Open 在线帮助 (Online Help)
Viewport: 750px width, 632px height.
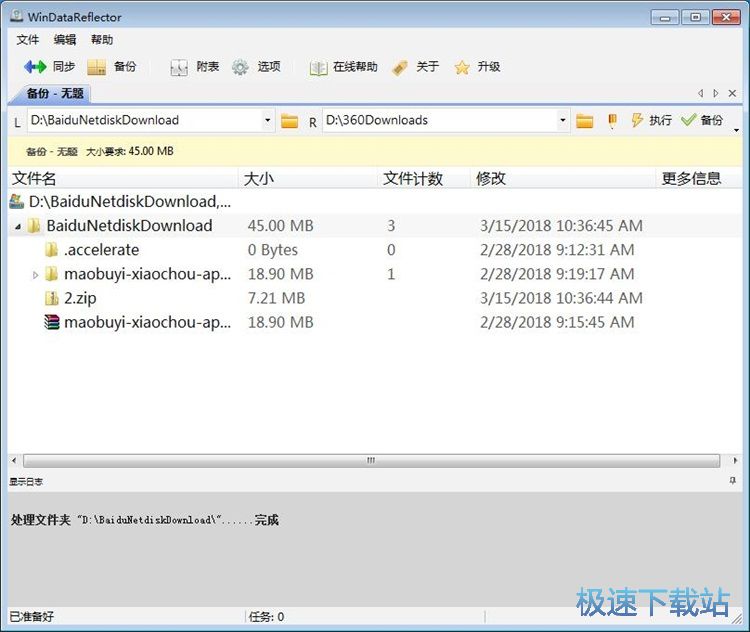point(318,67)
